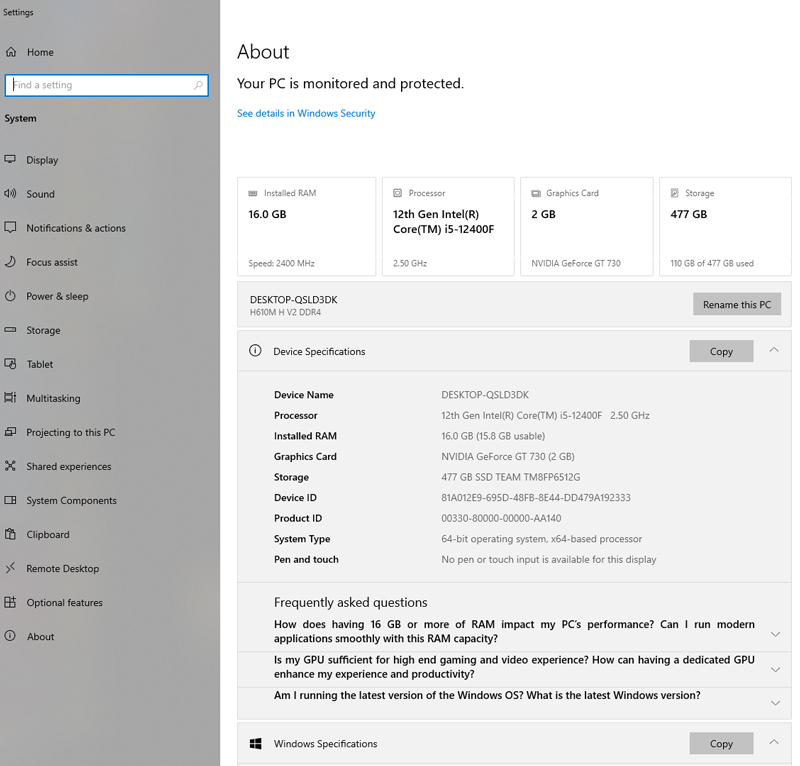Expand the latest Windows version question

point(776,703)
